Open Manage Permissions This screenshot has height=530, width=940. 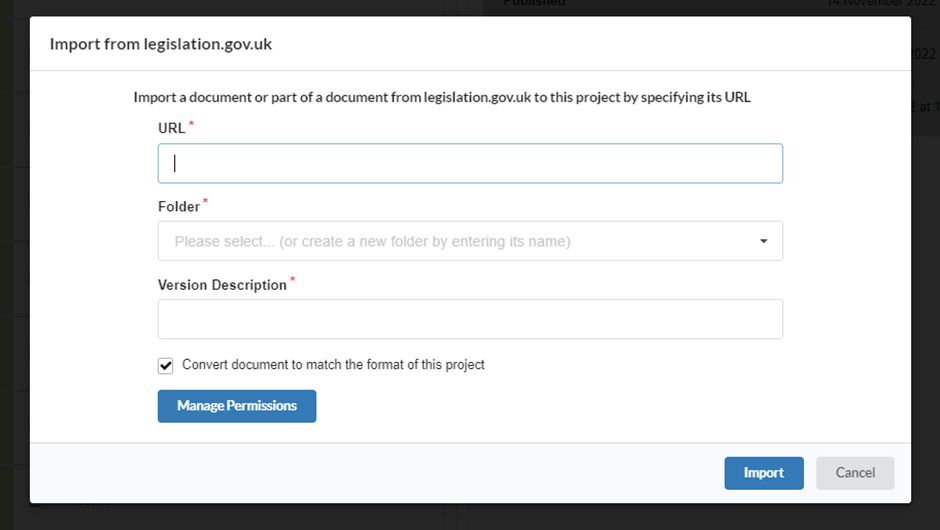click(x=237, y=406)
